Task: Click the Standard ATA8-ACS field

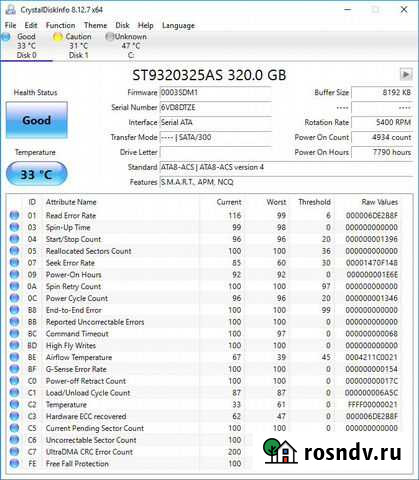Action: click(x=287, y=167)
